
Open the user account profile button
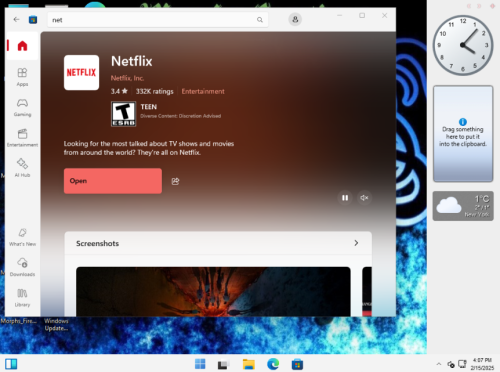[295, 19]
